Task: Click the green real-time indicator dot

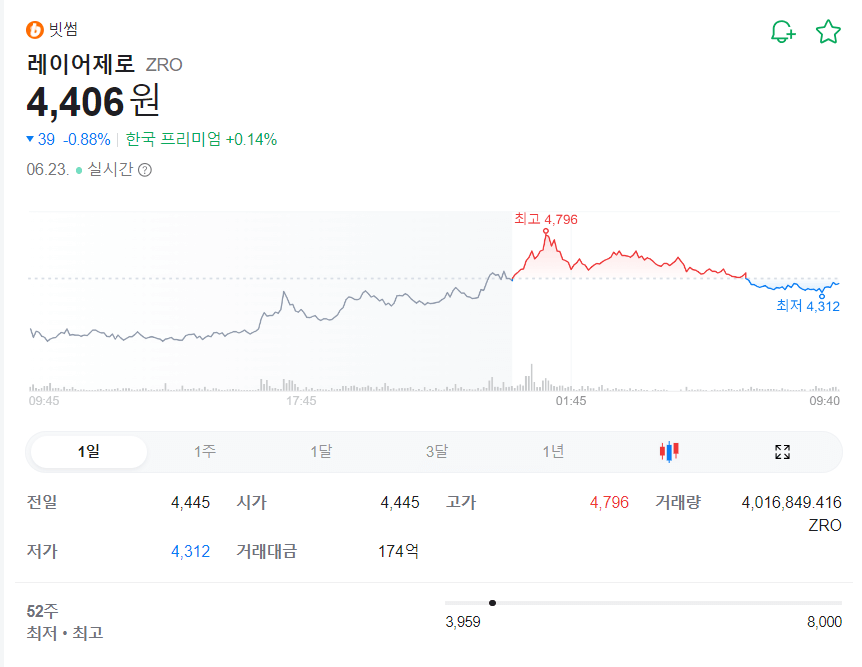Action: coord(80,170)
